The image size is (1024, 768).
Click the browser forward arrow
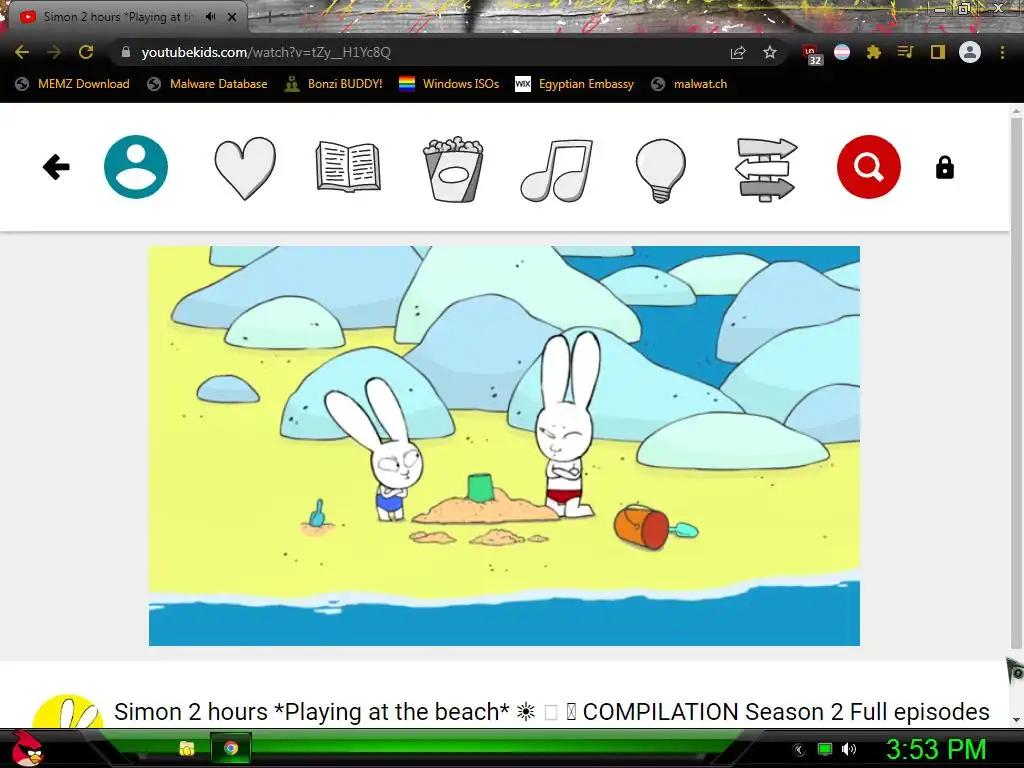[54, 52]
